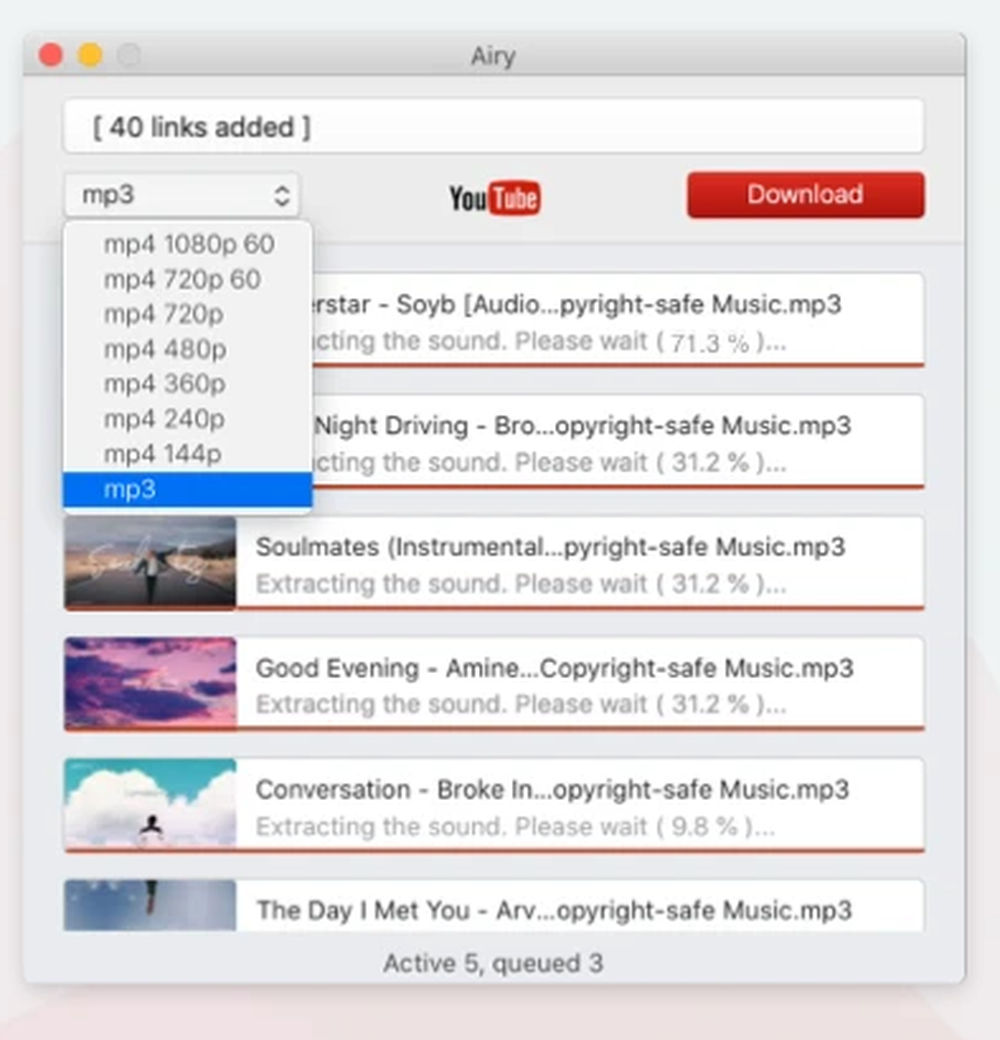Open Good Evening track thumbnail
1000x1040 pixels.
tap(151, 683)
